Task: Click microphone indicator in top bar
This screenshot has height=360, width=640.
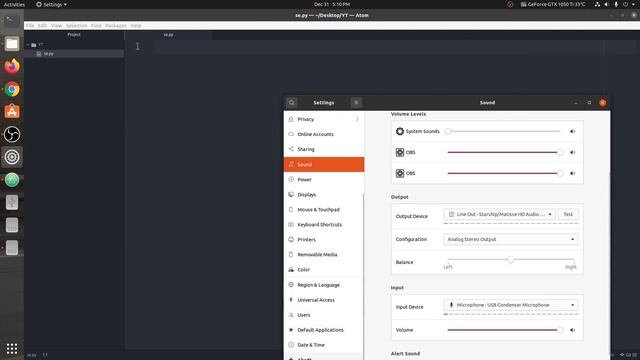Action: [x=616, y=4]
